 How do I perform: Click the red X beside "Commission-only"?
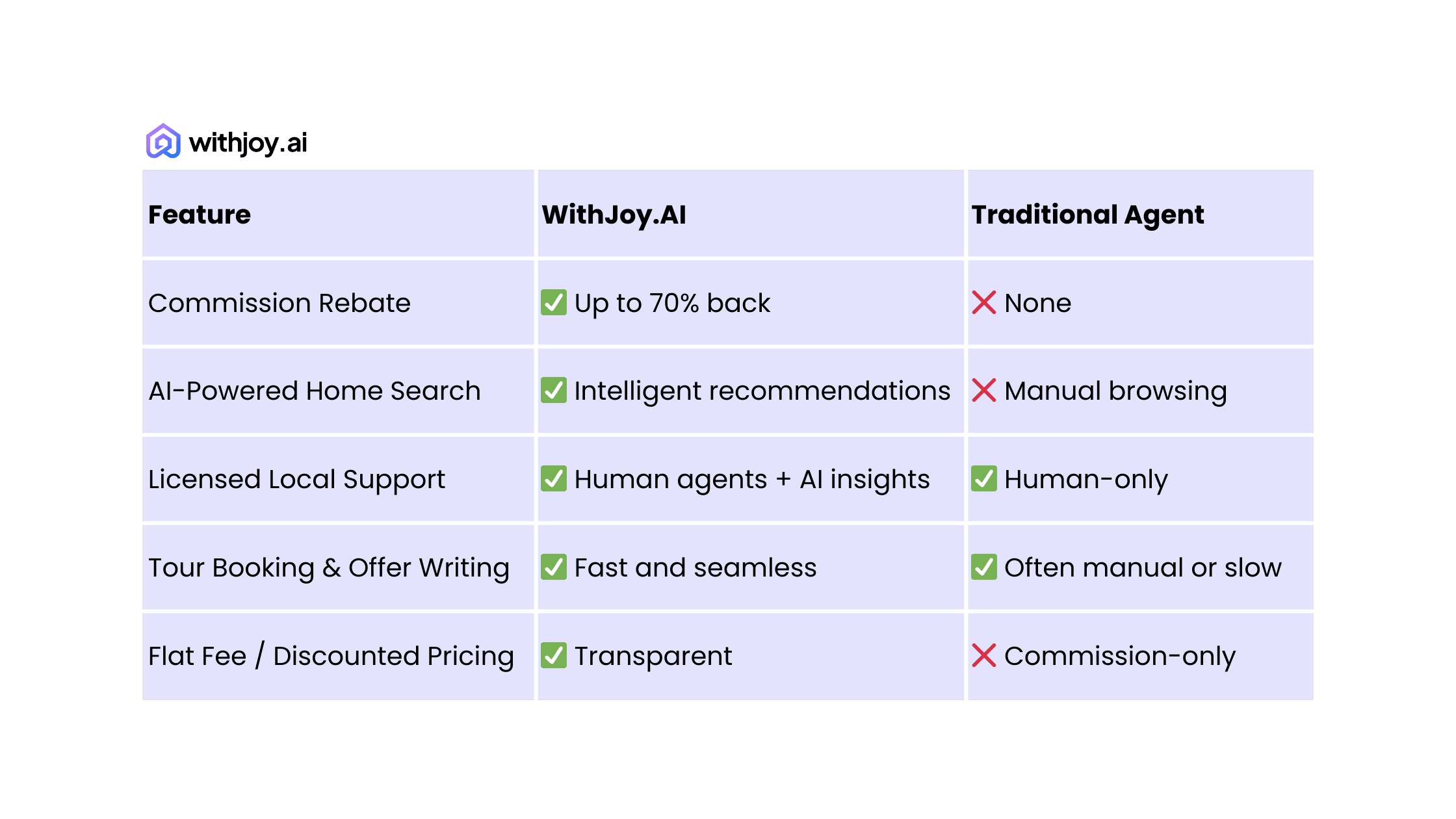983,655
